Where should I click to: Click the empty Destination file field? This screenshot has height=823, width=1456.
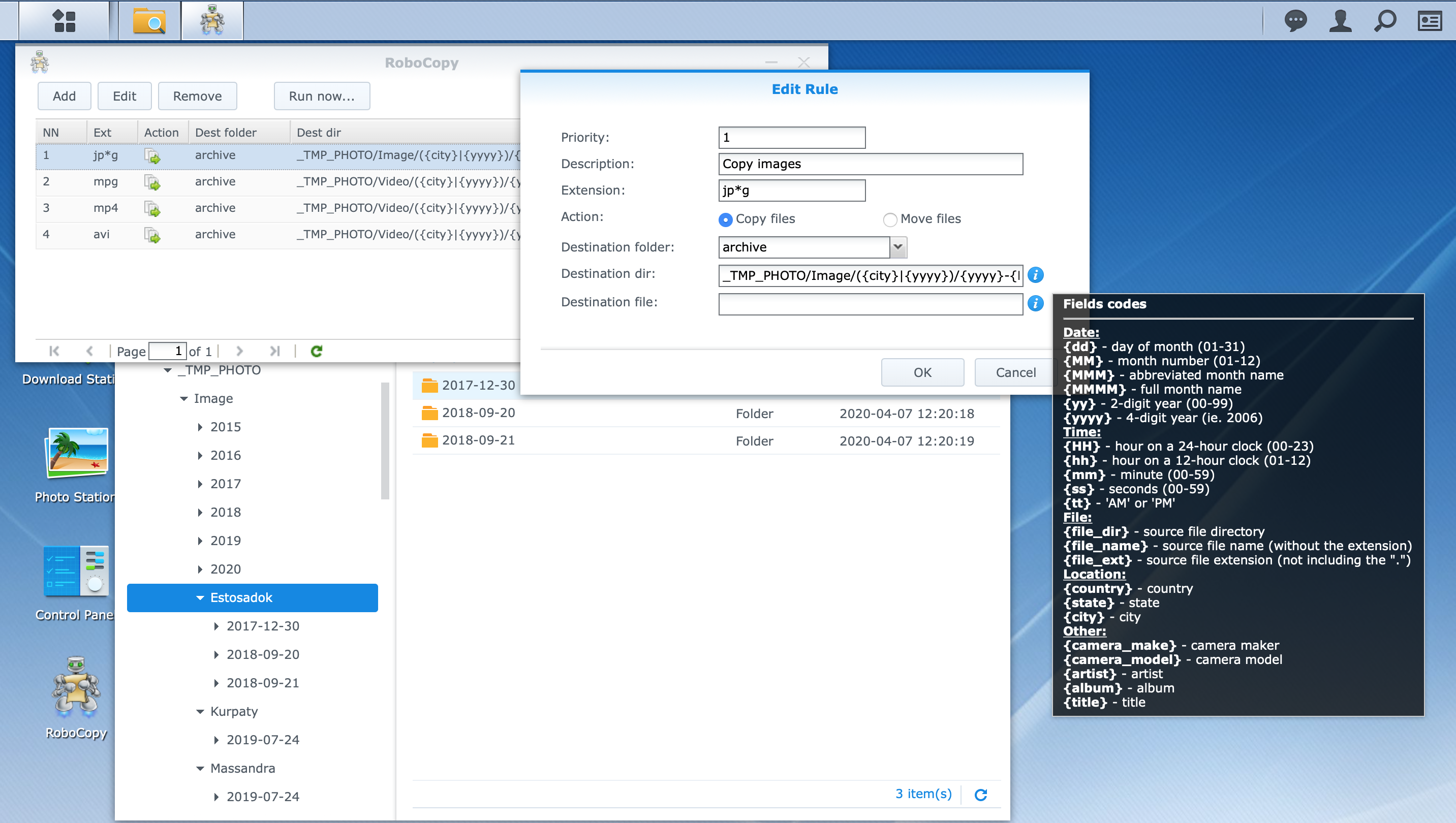871,303
